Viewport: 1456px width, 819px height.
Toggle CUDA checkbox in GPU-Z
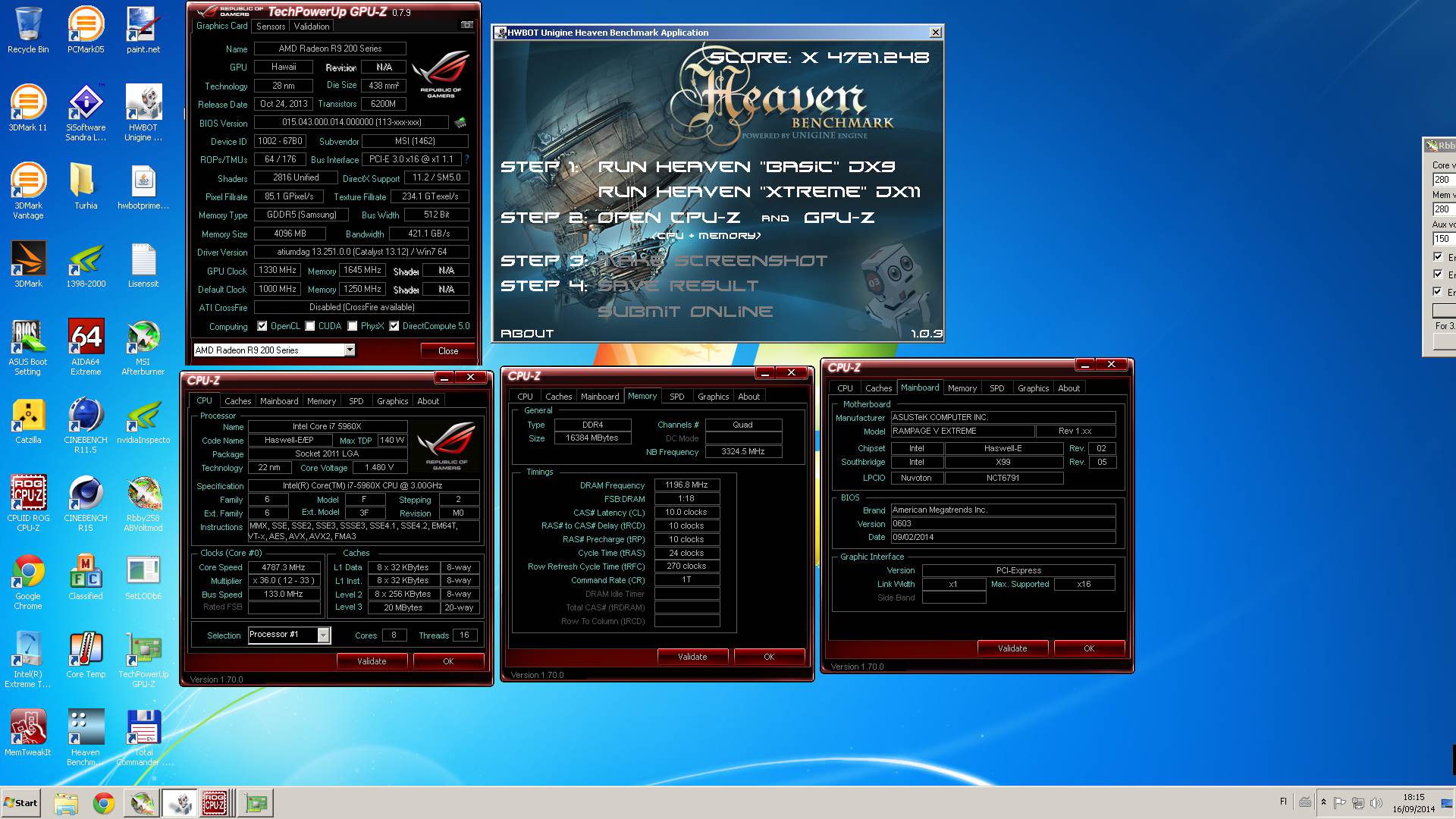click(310, 326)
